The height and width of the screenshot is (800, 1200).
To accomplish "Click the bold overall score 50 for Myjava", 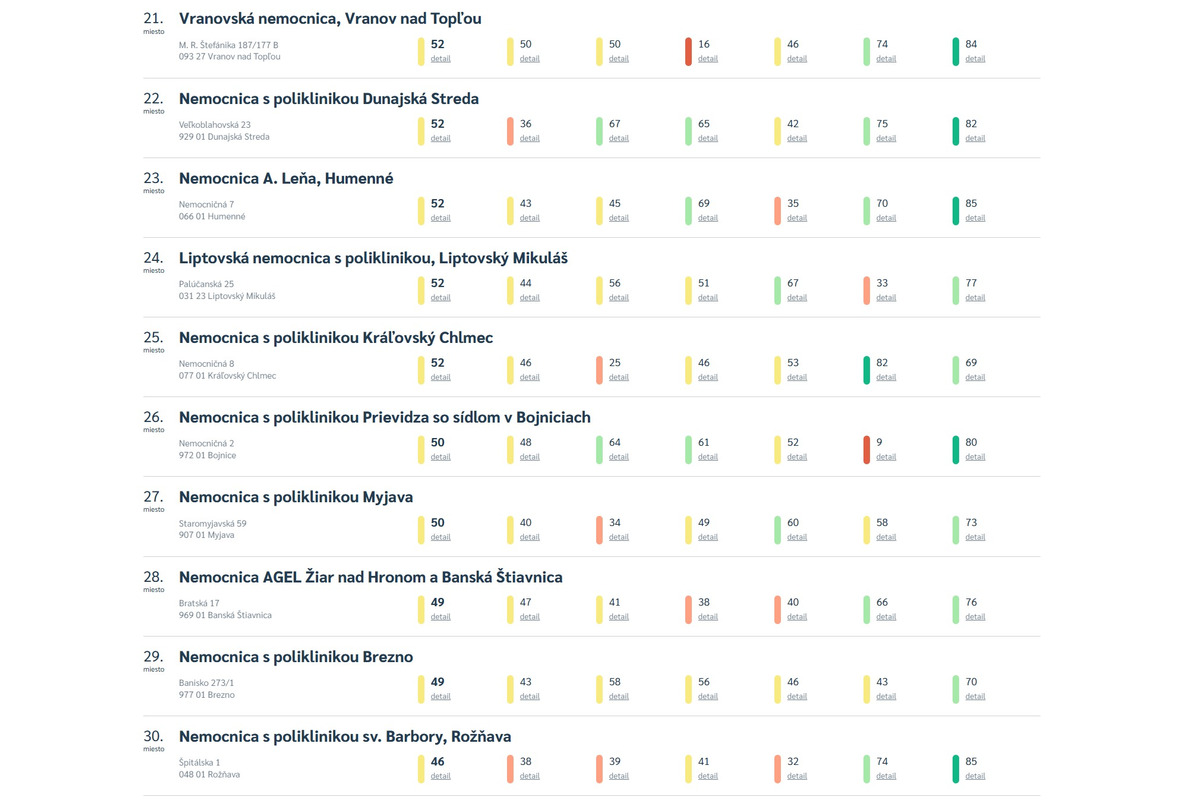I will coord(437,522).
